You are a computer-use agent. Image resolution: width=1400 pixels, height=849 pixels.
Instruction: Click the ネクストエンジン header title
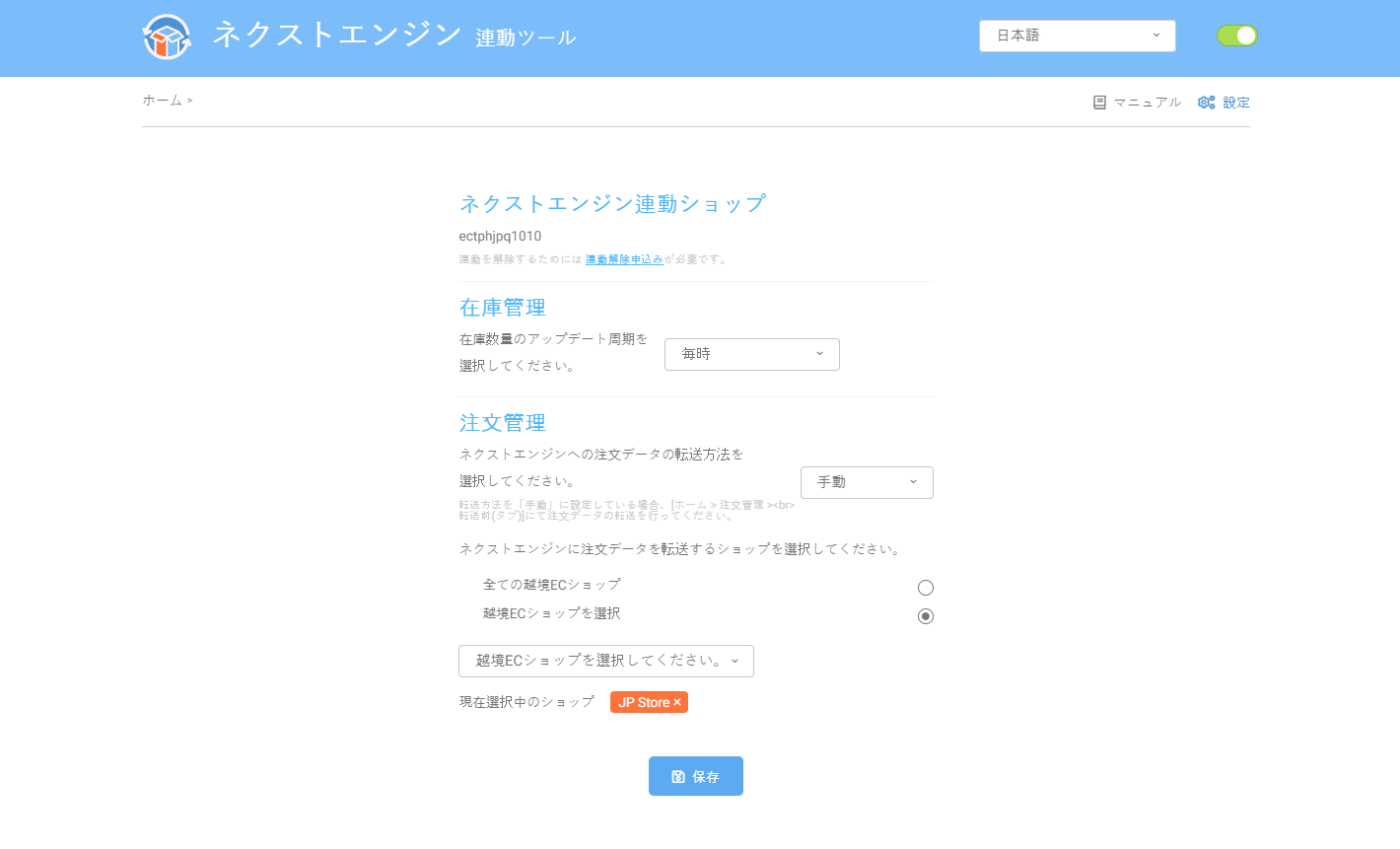[337, 35]
